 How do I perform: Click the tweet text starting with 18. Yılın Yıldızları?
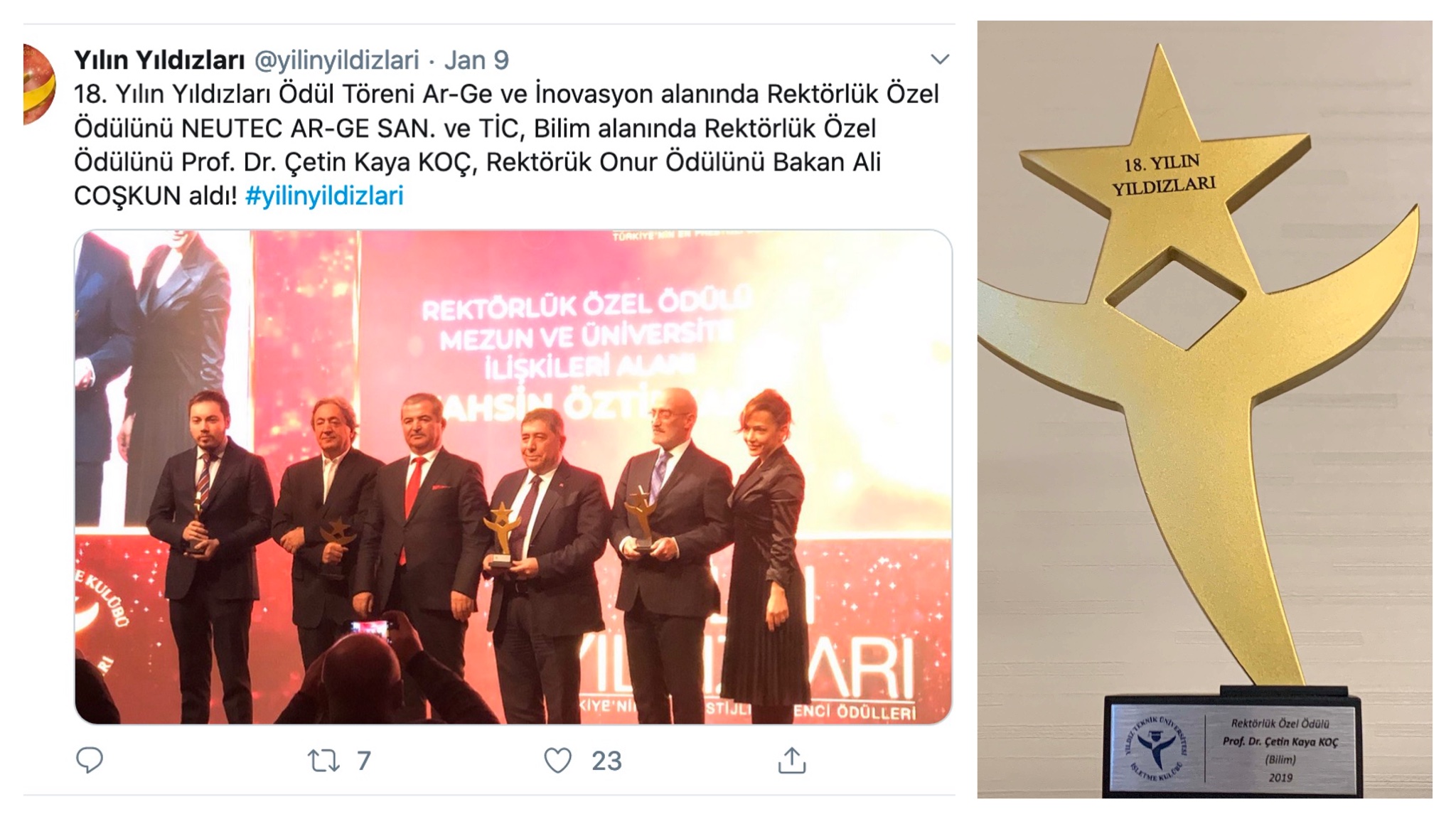tap(506, 145)
